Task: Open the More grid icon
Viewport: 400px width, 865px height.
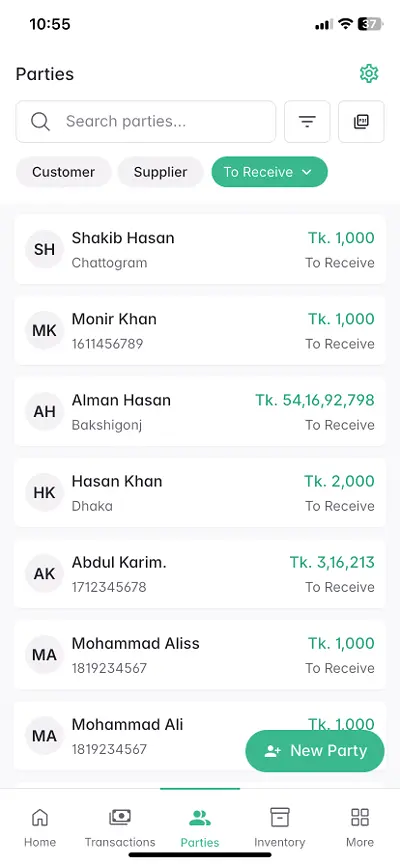Action: [x=360, y=817]
